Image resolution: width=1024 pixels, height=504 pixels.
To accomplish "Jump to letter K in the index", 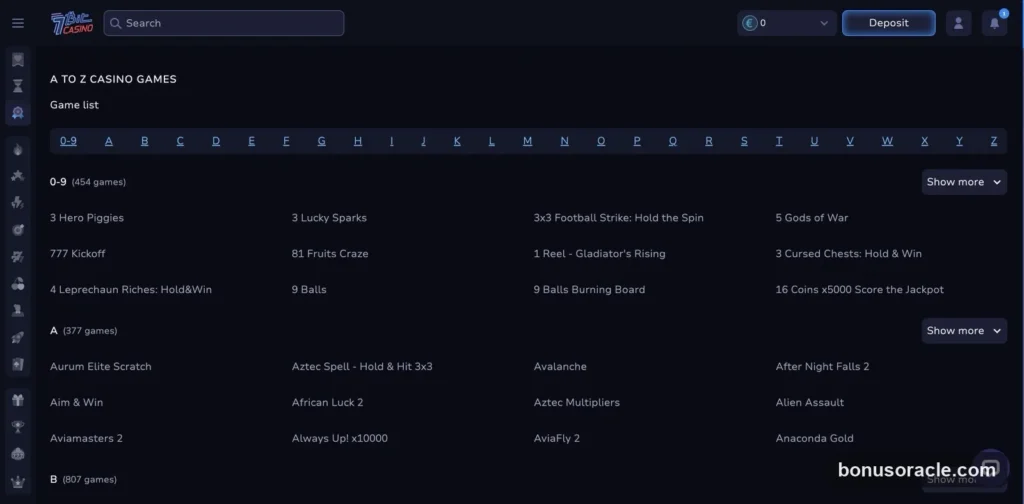I will click(457, 141).
